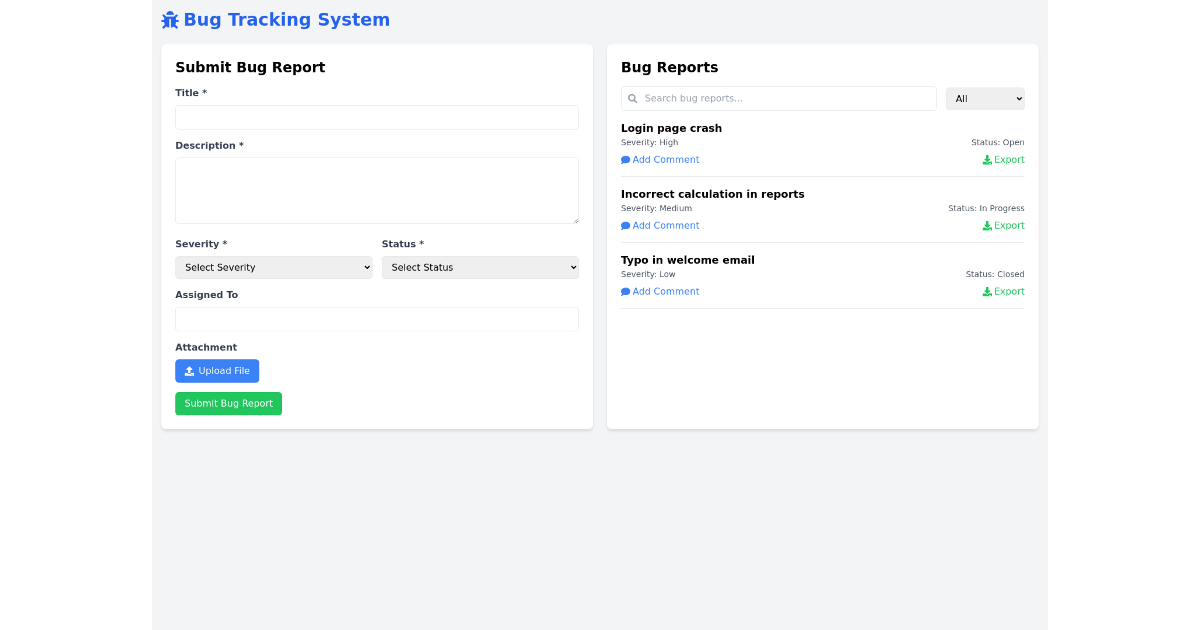The height and width of the screenshot is (630, 1200).
Task: Click the Description text area
Action: click(x=377, y=190)
